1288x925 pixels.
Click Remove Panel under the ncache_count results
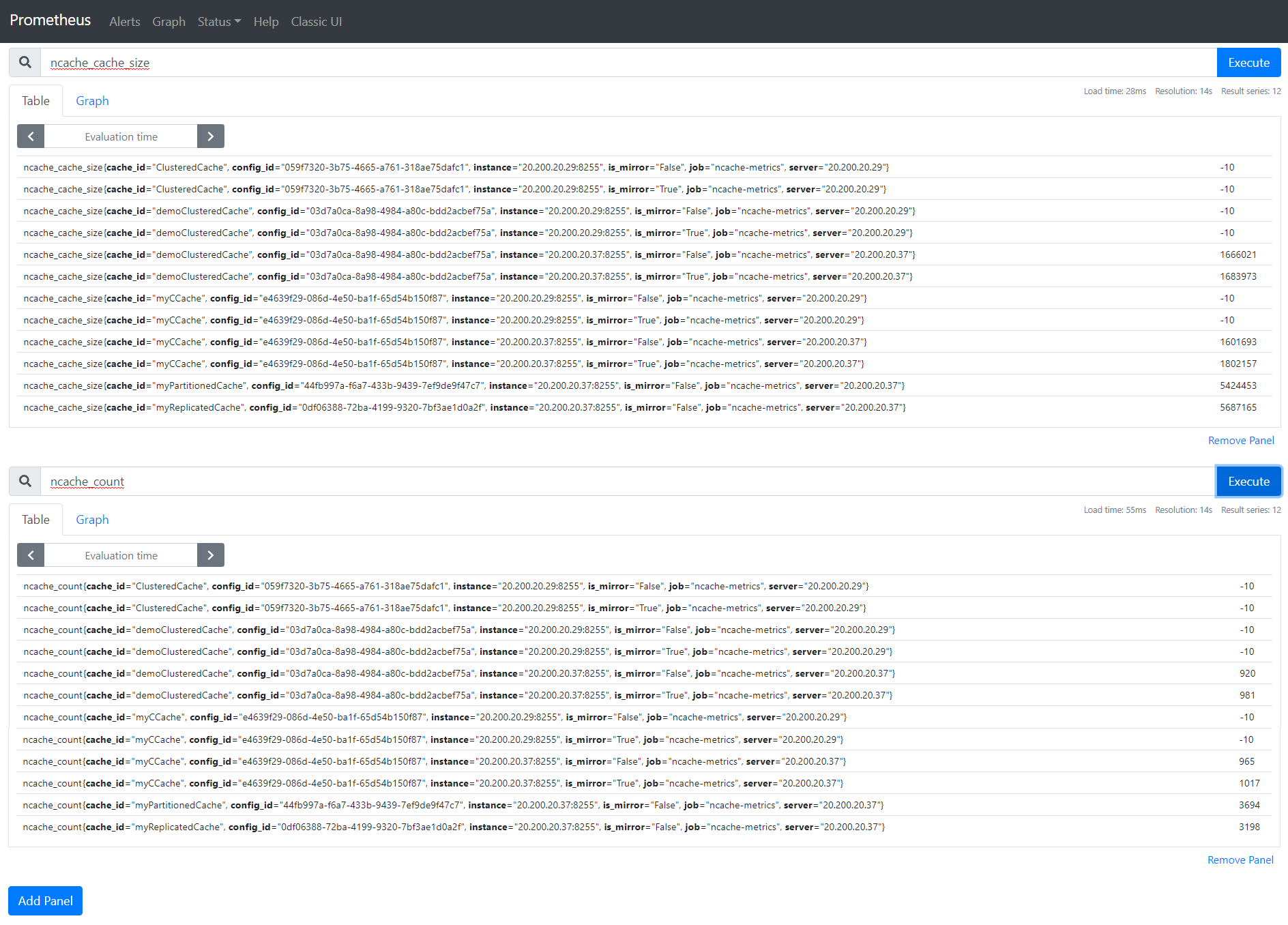(x=1240, y=860)
